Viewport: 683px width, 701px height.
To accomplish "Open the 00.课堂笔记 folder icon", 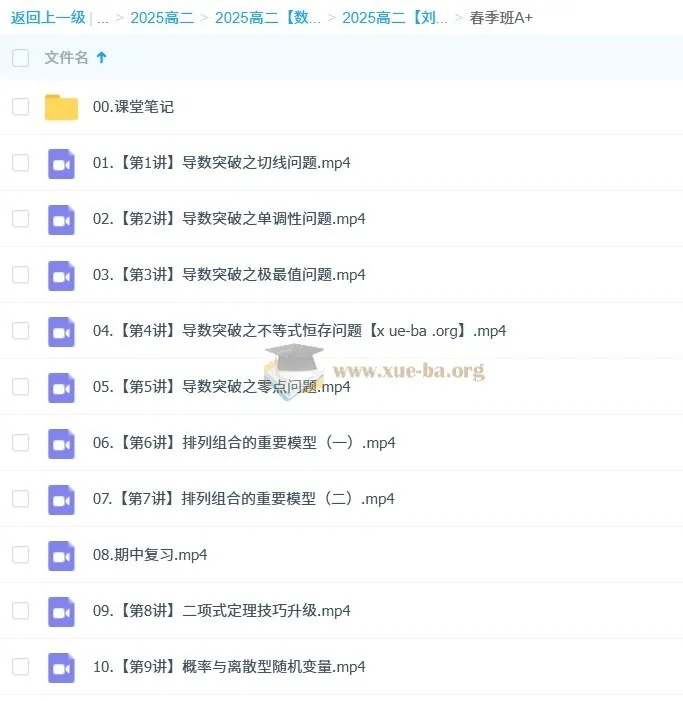I will tap(61, 107).
